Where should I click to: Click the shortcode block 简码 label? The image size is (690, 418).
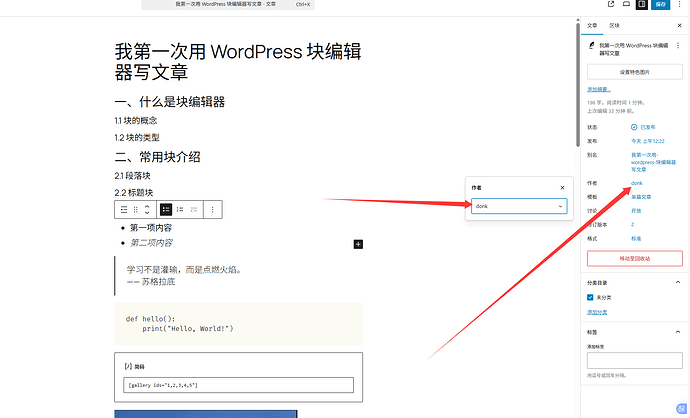139,367
